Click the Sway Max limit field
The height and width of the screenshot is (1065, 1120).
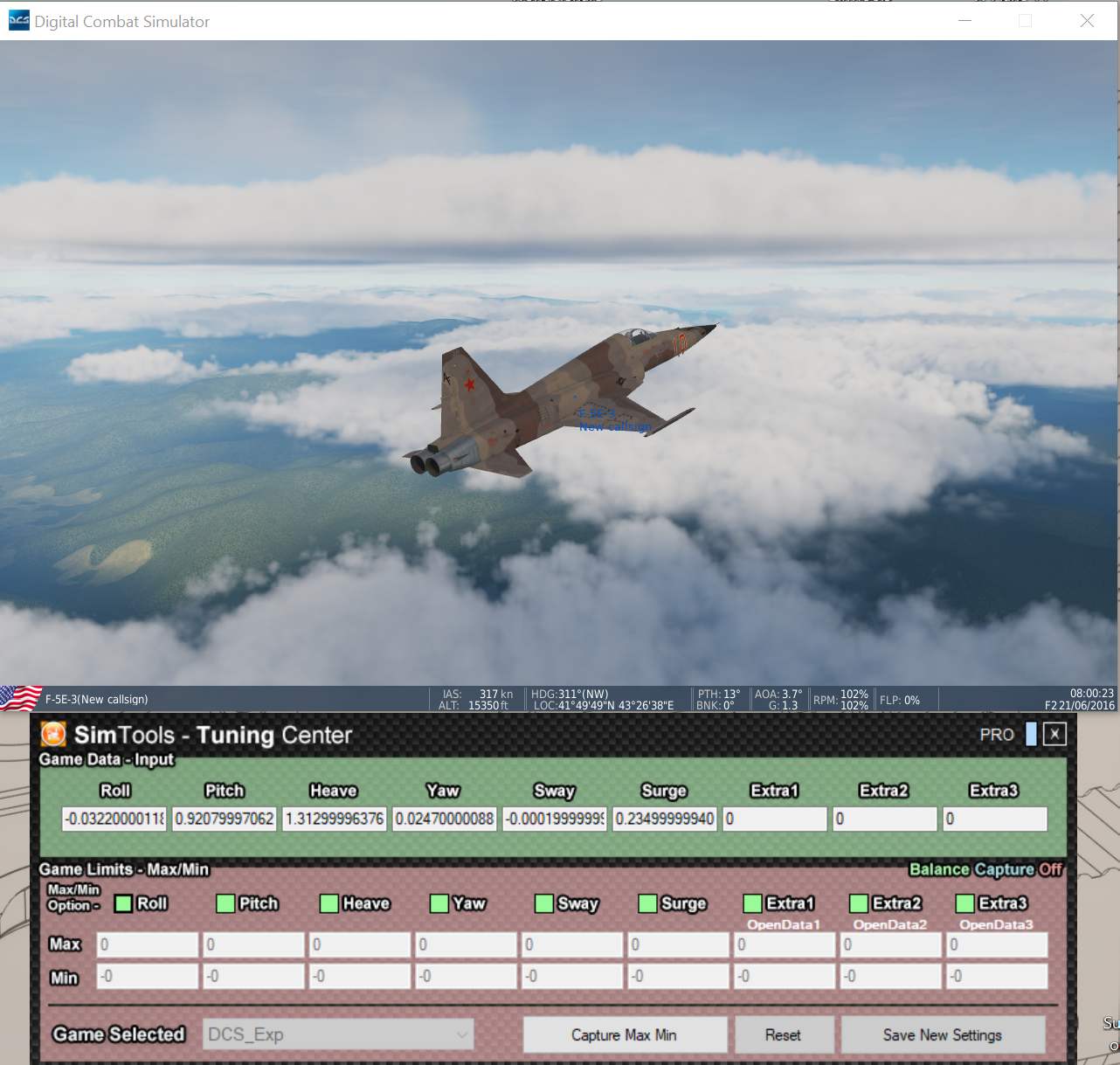pyautogui.click(x=572, y=944)
